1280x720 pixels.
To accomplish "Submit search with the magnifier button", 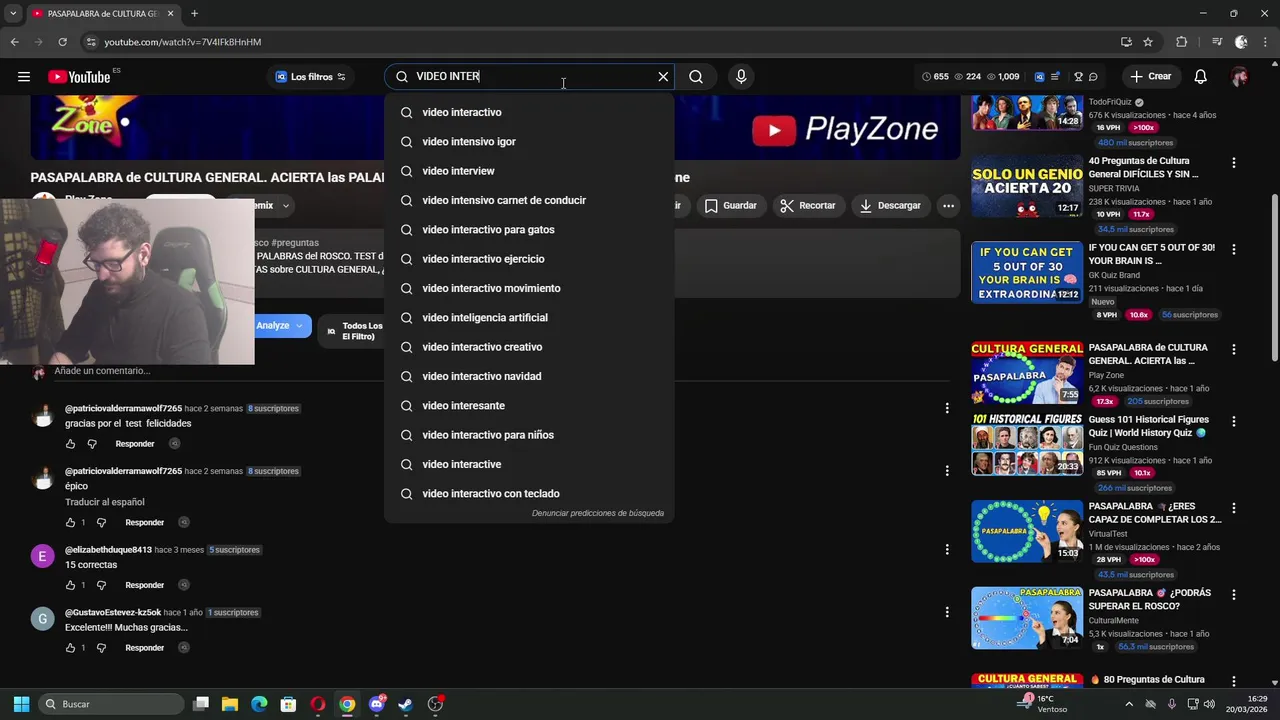I will 696,77.
